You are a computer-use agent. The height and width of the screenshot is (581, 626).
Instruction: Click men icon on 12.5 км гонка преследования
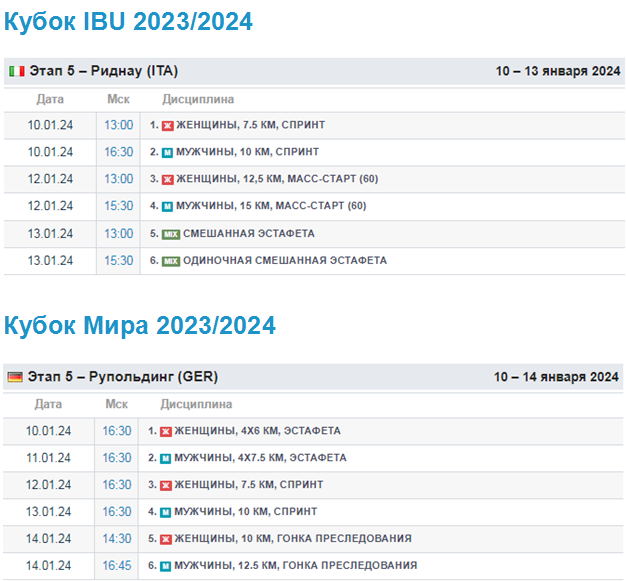pyautogui.click(x=166, y=566)
